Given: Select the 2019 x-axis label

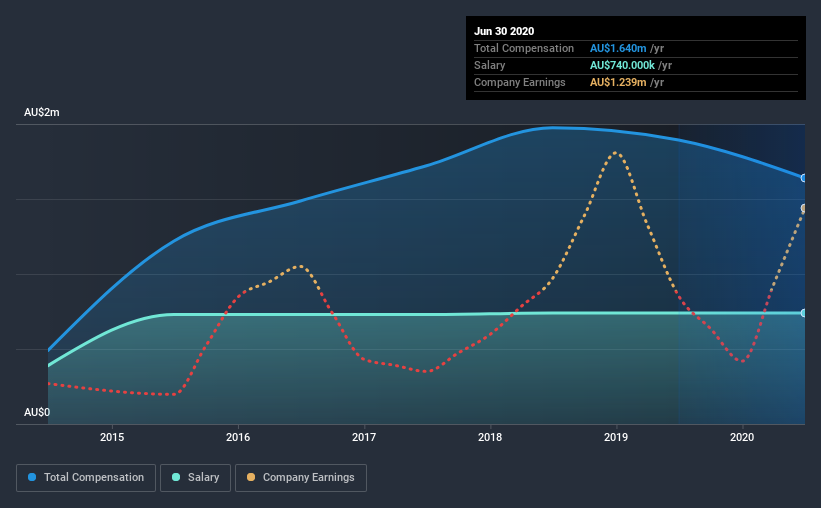Looking at the screenshot, I should [x=616, y=437].
